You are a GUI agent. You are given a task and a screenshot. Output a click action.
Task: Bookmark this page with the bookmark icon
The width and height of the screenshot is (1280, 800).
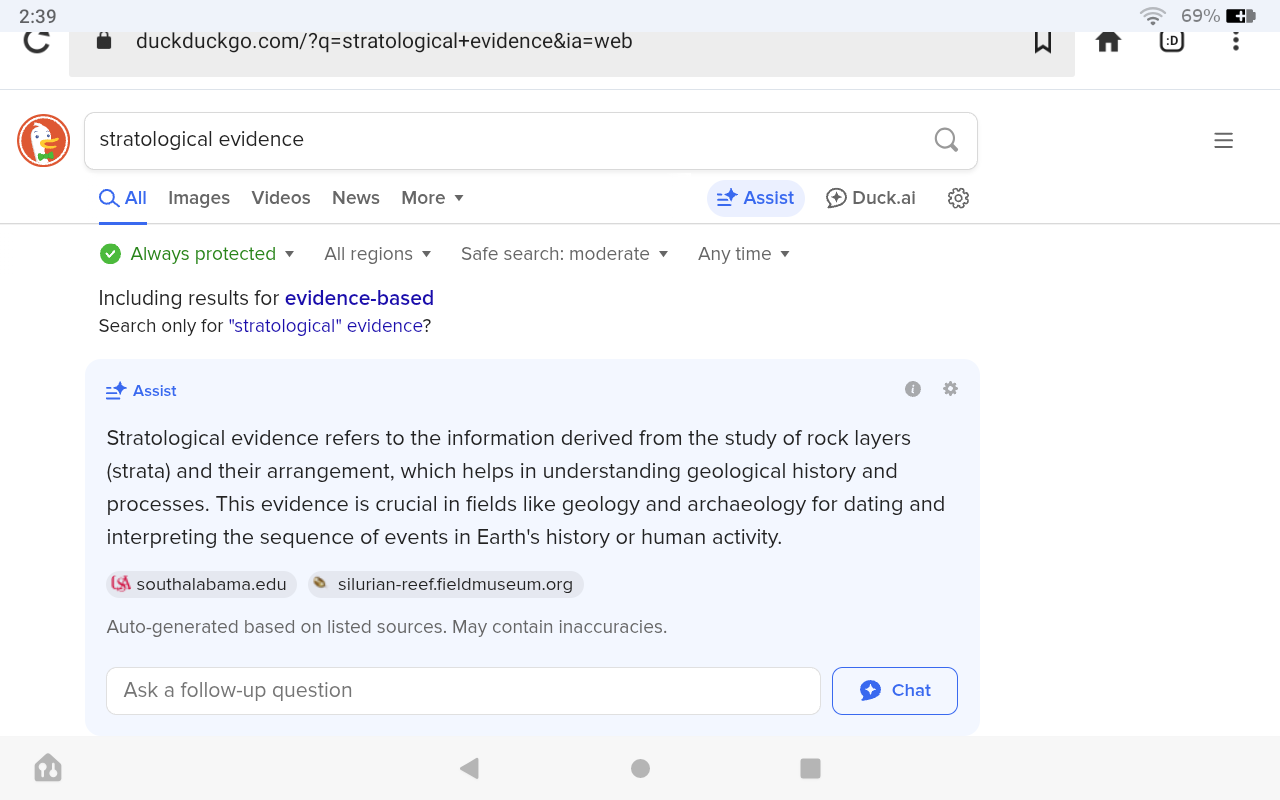tap(1043, 42)
